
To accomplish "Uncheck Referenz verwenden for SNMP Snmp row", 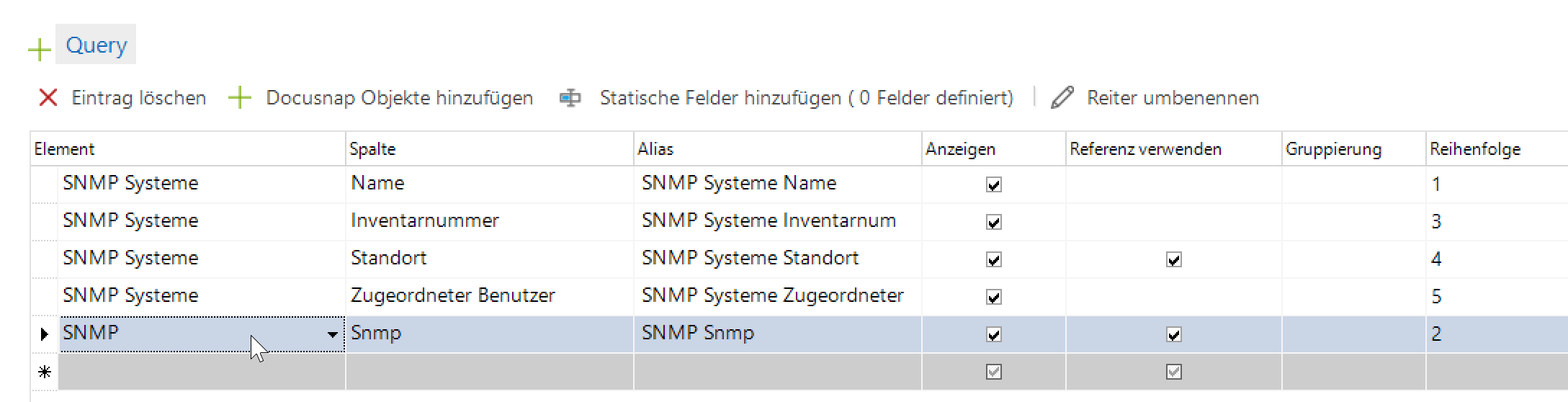I will (1174, 334).
